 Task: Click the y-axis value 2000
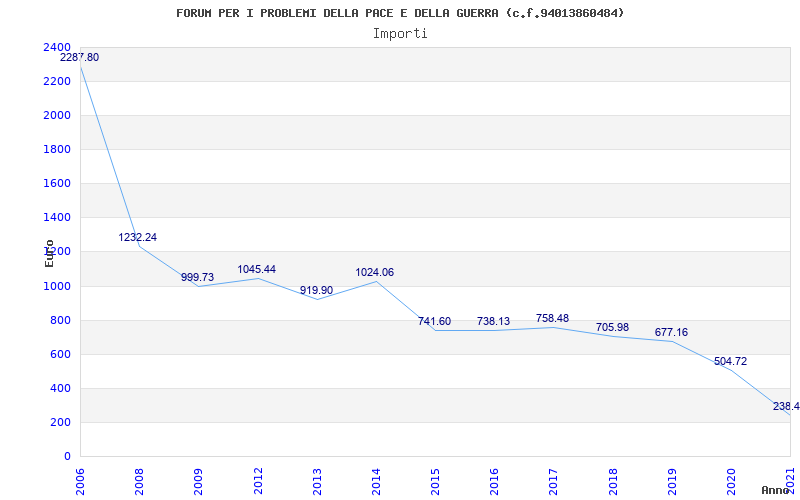coord(57,116)
